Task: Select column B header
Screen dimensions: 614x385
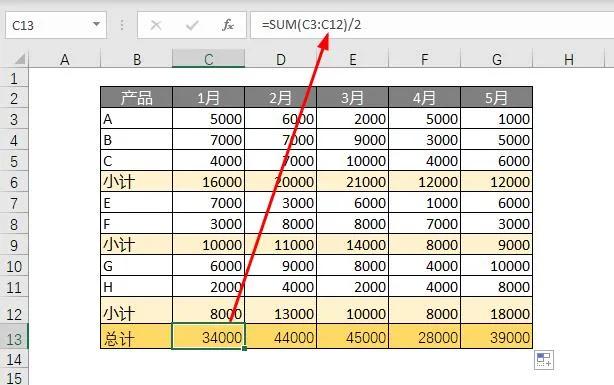Action: 137,59
